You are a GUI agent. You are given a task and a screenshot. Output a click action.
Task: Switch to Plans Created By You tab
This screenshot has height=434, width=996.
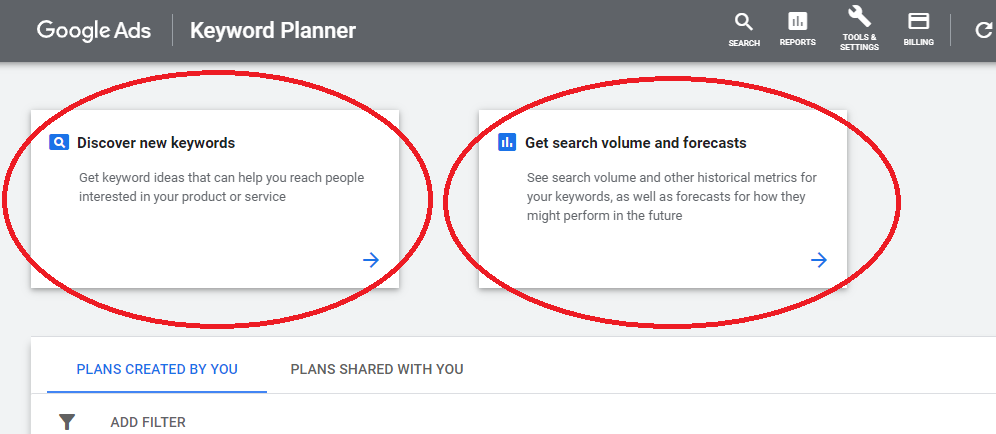(157, 369)
